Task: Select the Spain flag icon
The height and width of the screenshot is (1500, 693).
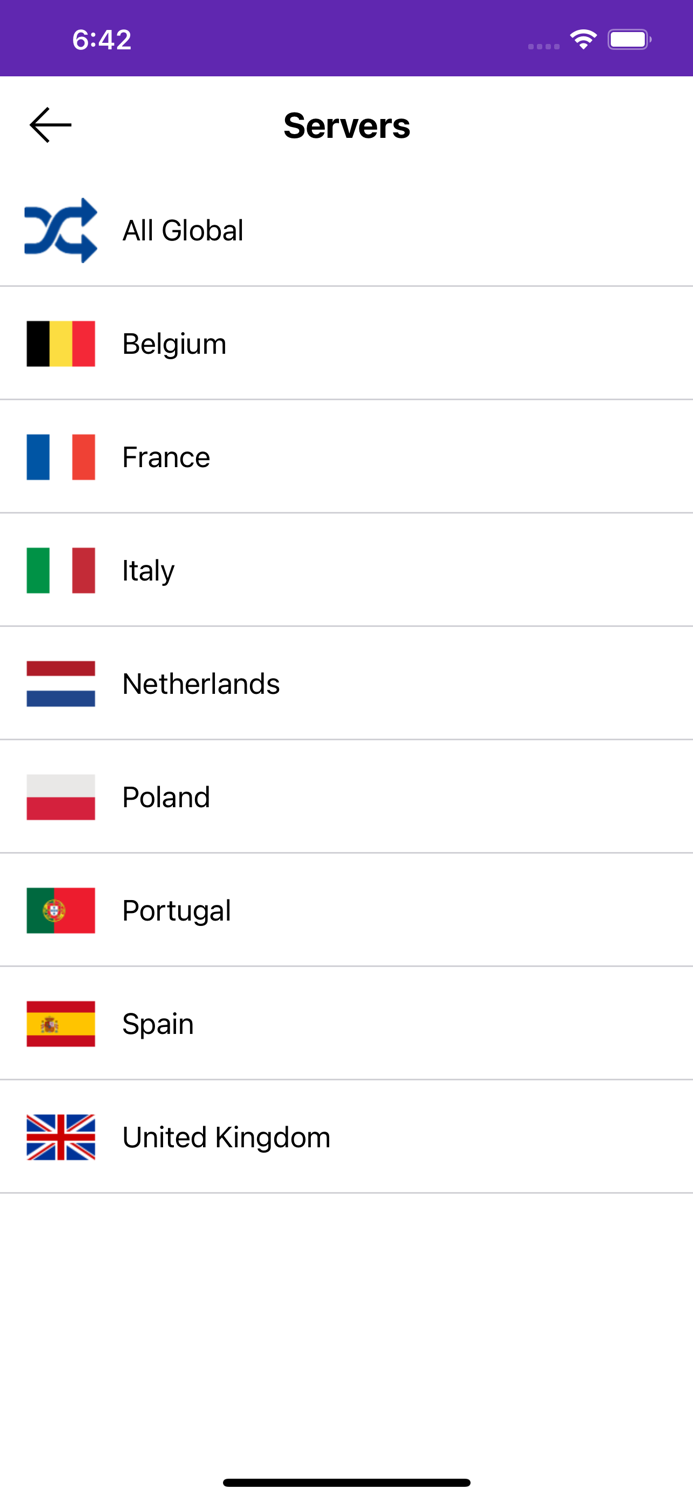Action: (60, 1024)
